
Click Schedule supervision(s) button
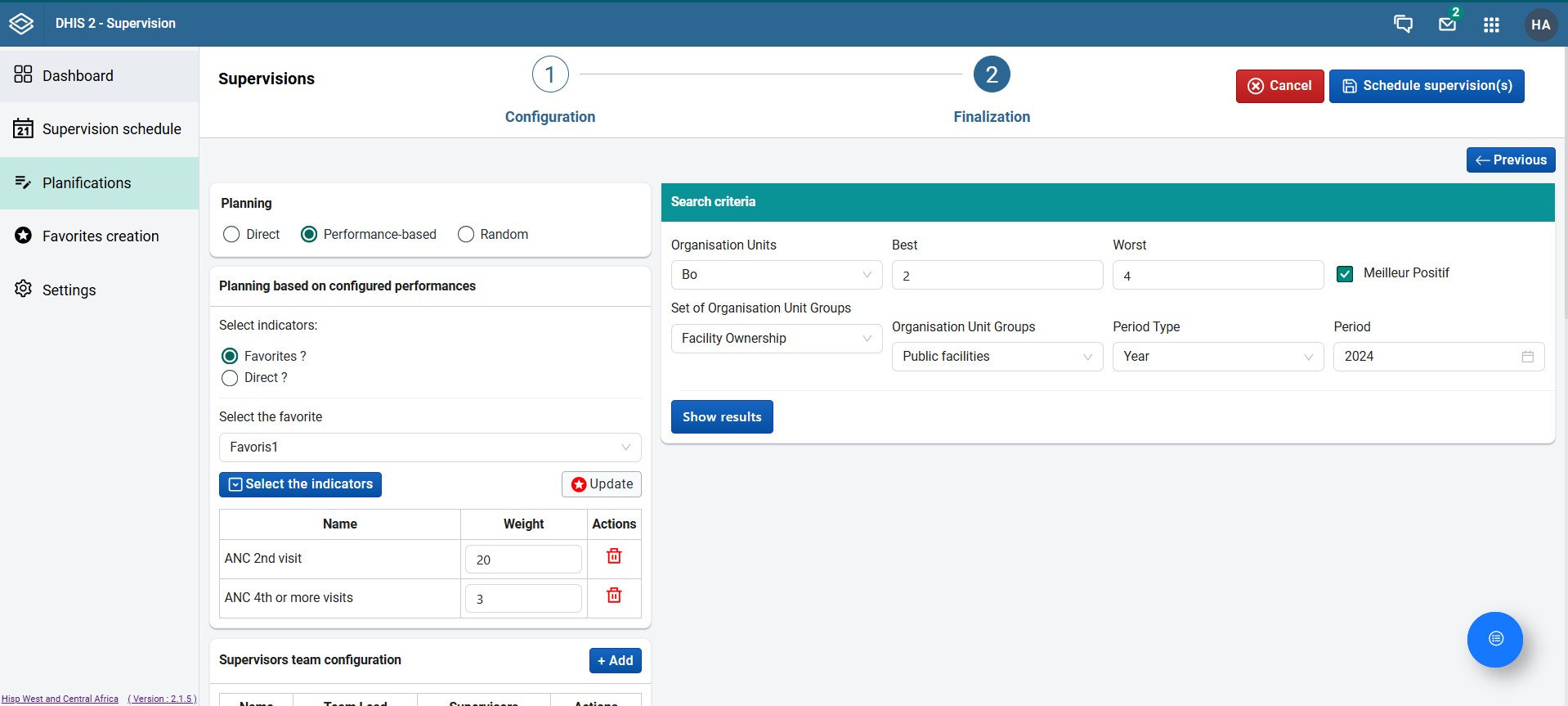coord(1427,86)
